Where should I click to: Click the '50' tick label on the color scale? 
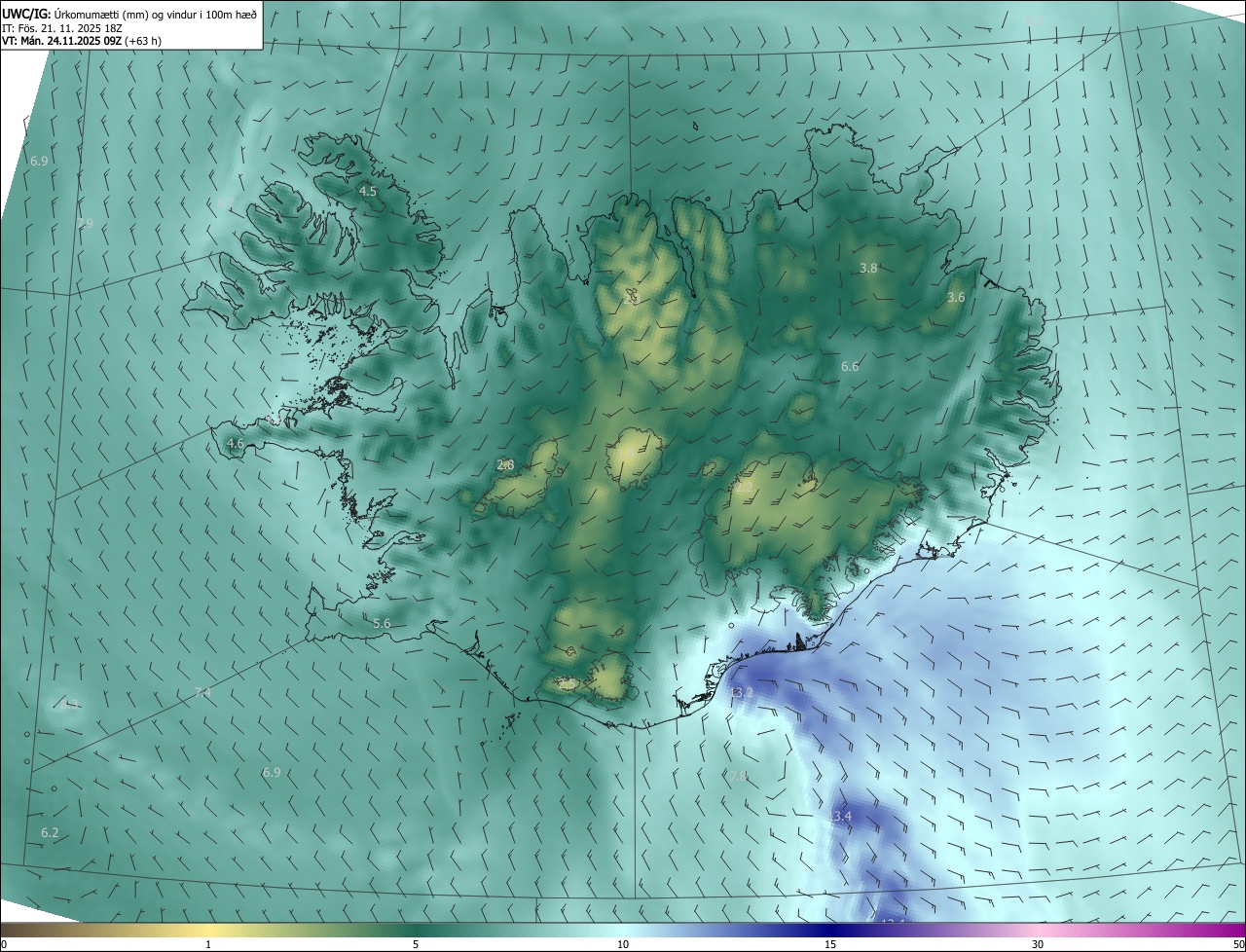[x=1238, y=944]
